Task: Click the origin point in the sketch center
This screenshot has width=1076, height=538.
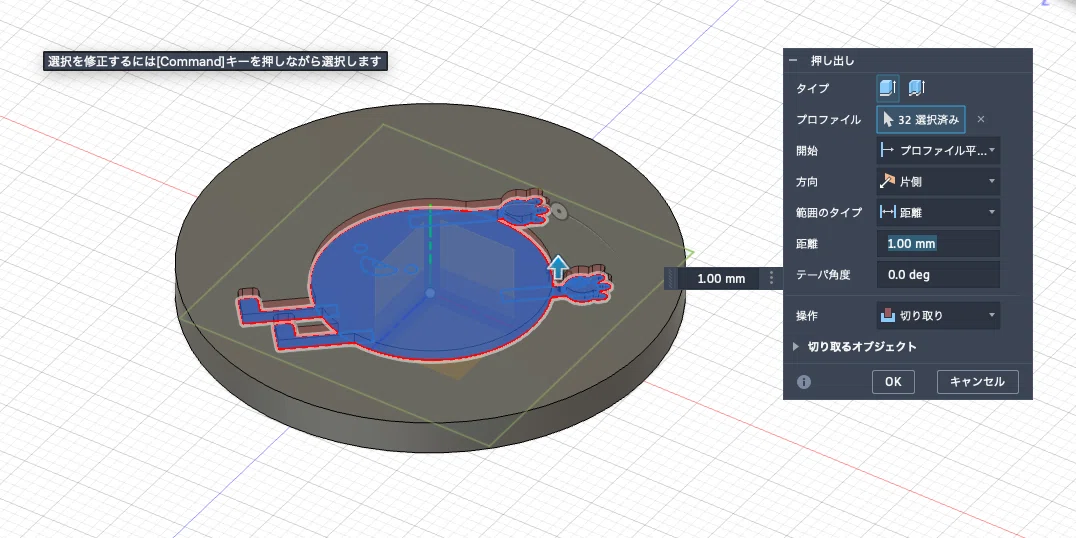Action: 430,293
